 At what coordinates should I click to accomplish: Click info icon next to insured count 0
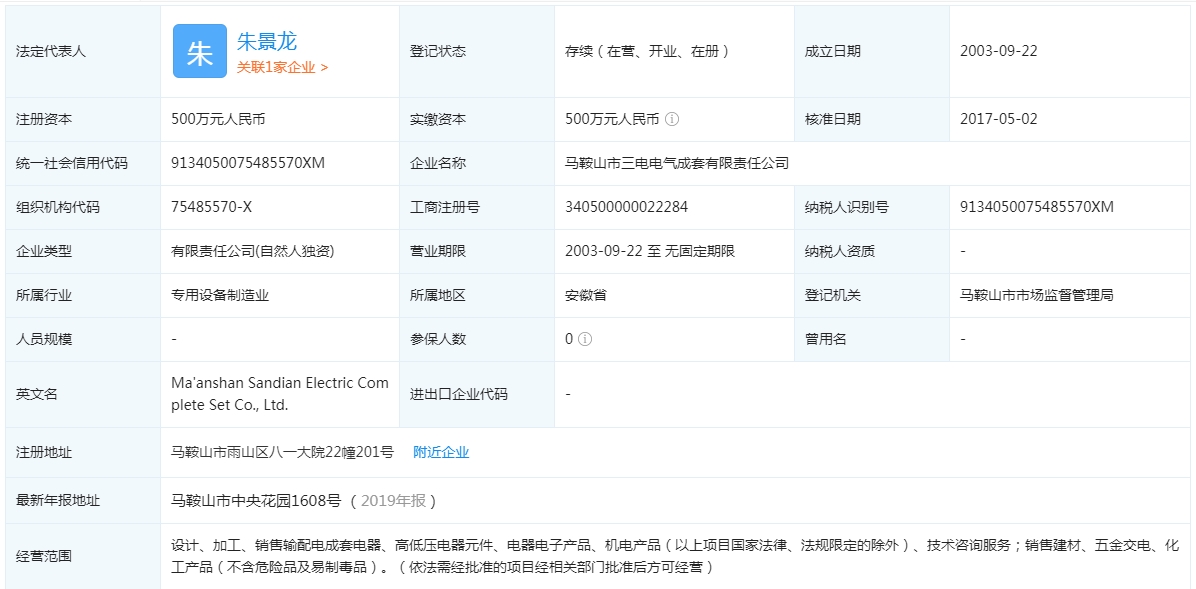pyautogui.click(x=585, y=339)
